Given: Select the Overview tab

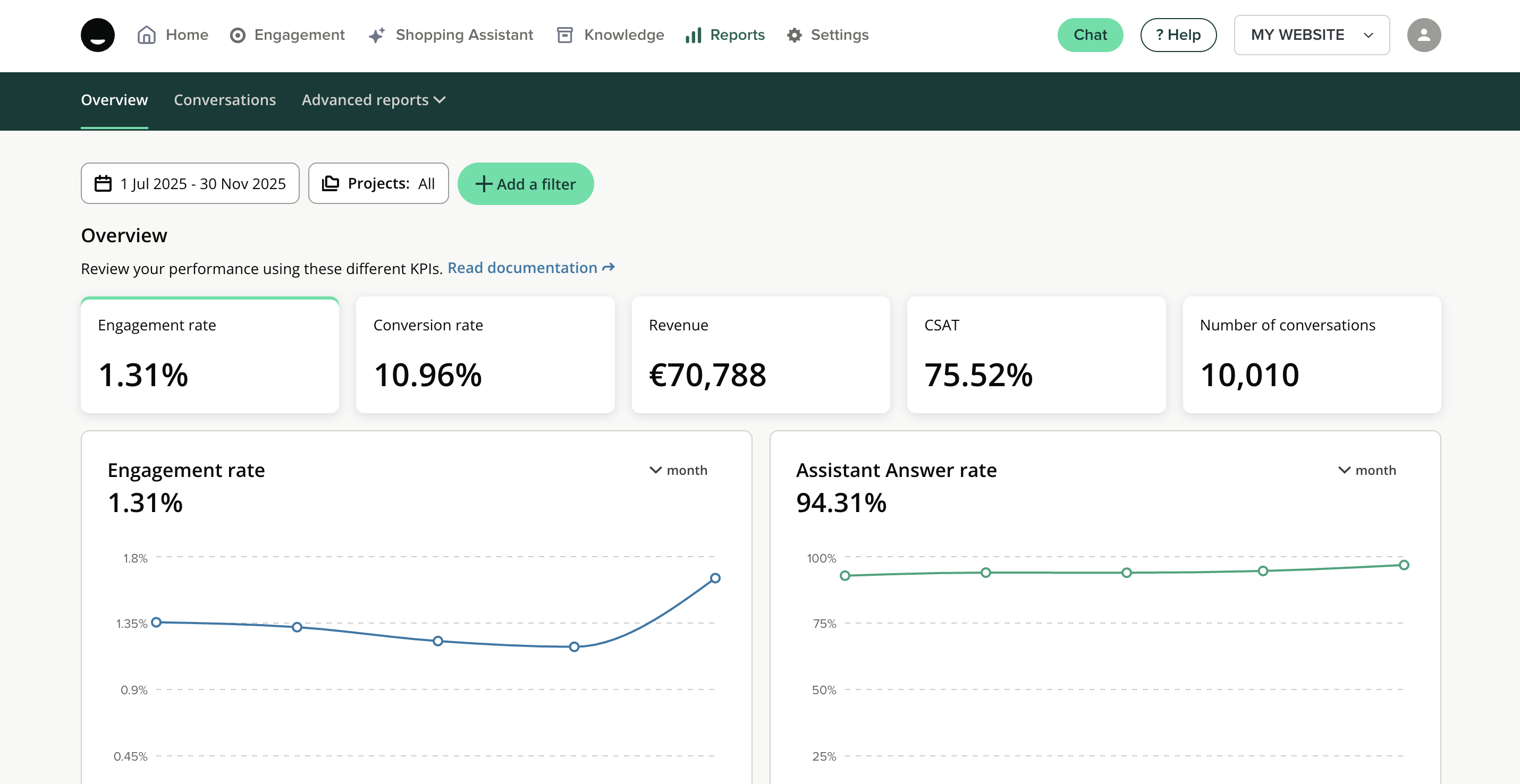Looking at the screenshot, I should pyautogui.click(x=114, y=100).
